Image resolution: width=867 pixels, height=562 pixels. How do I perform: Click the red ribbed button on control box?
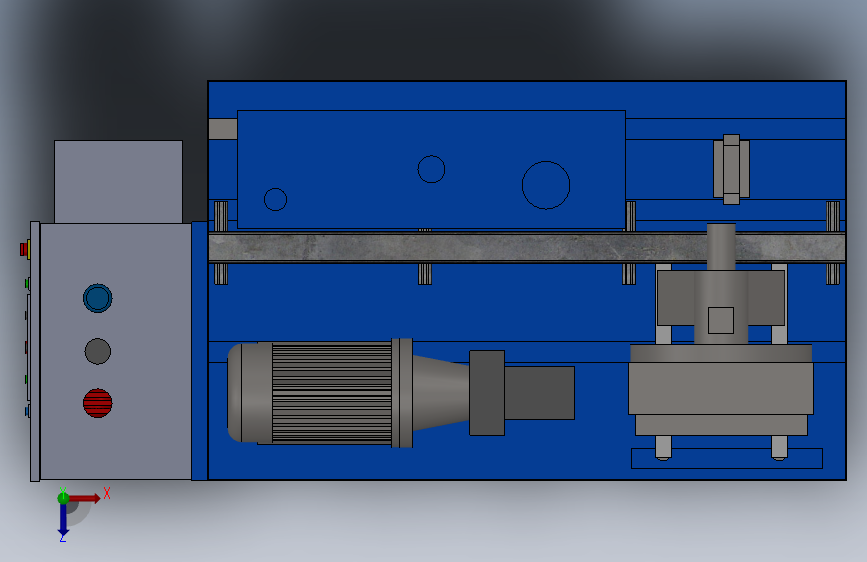[x=98, y=403]
